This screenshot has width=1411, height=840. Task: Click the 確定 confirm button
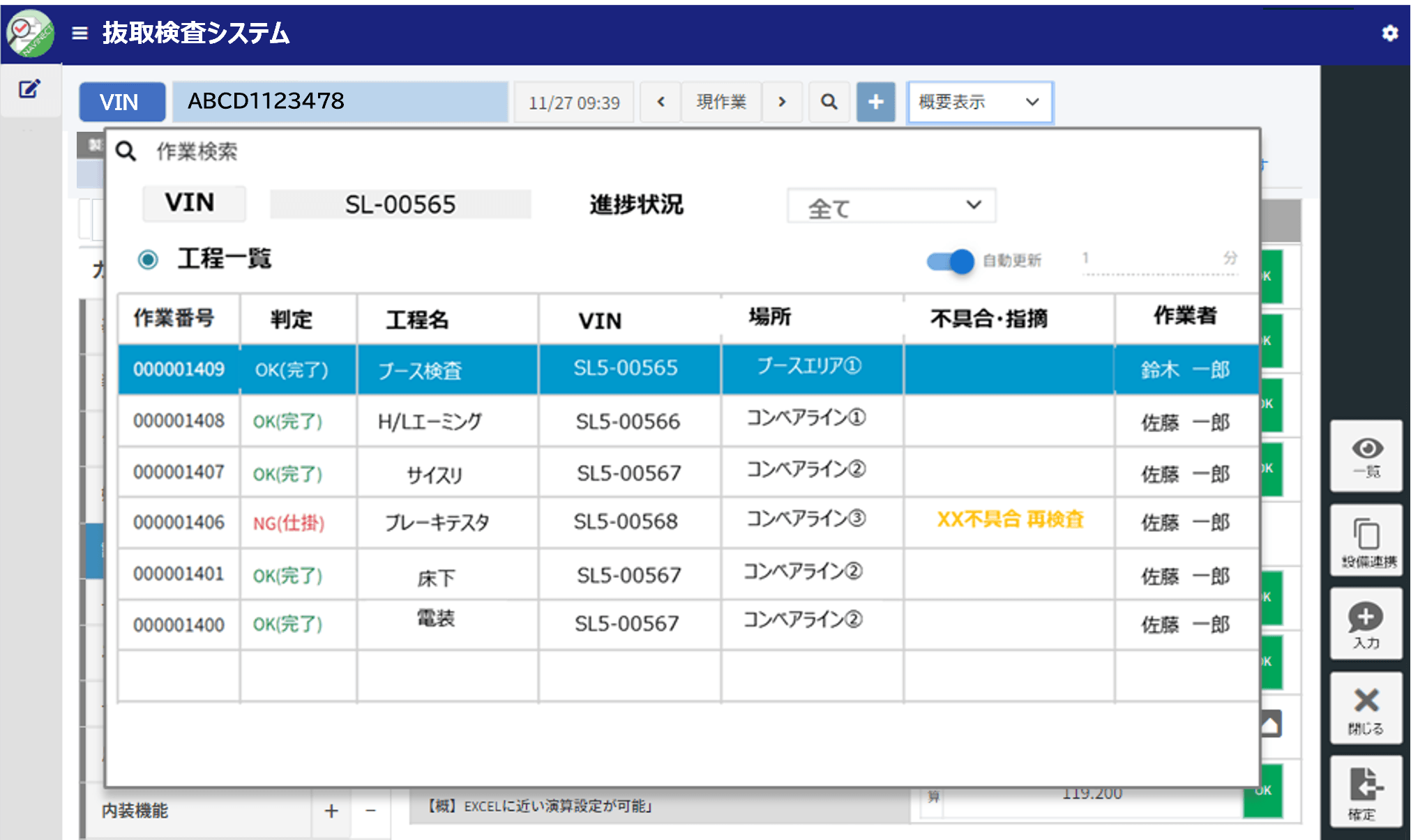1366,793
